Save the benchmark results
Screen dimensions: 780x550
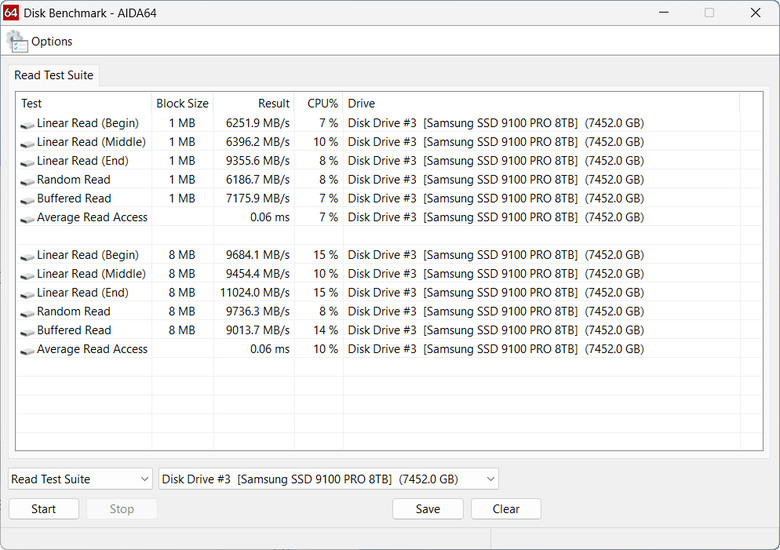click(428, 509)
